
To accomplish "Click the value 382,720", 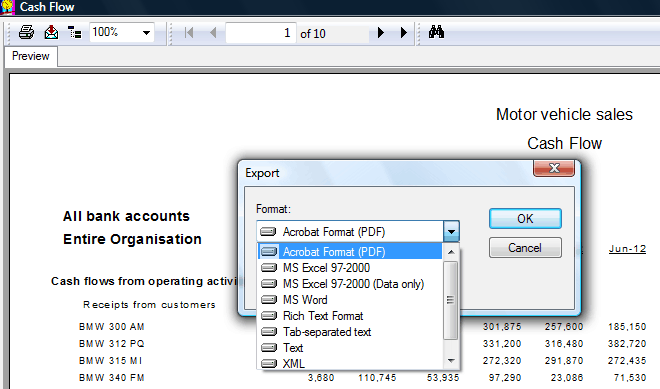I will click(627, 344).
